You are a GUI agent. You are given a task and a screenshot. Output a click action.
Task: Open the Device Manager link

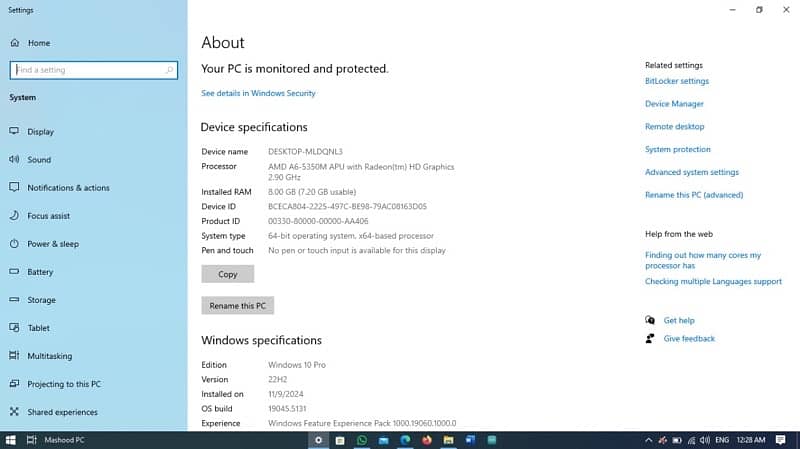click(x=674, y=104)
